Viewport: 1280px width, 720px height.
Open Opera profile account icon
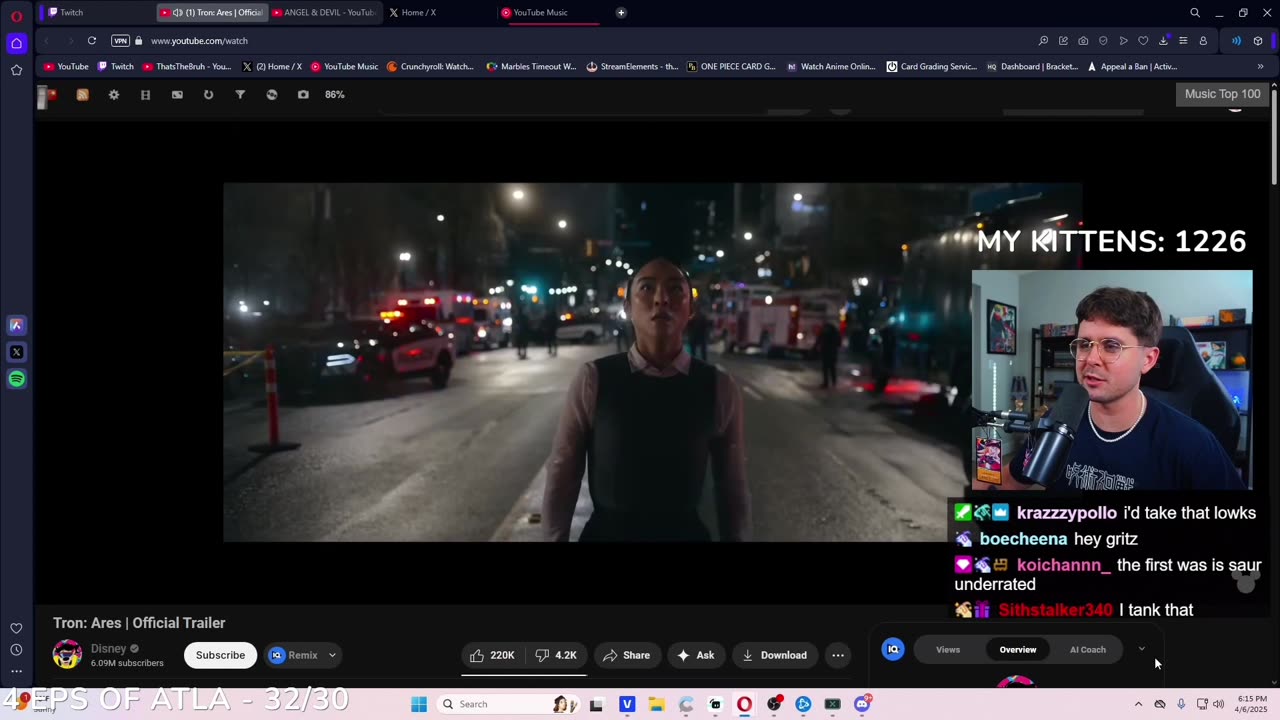coord(1203,41)
